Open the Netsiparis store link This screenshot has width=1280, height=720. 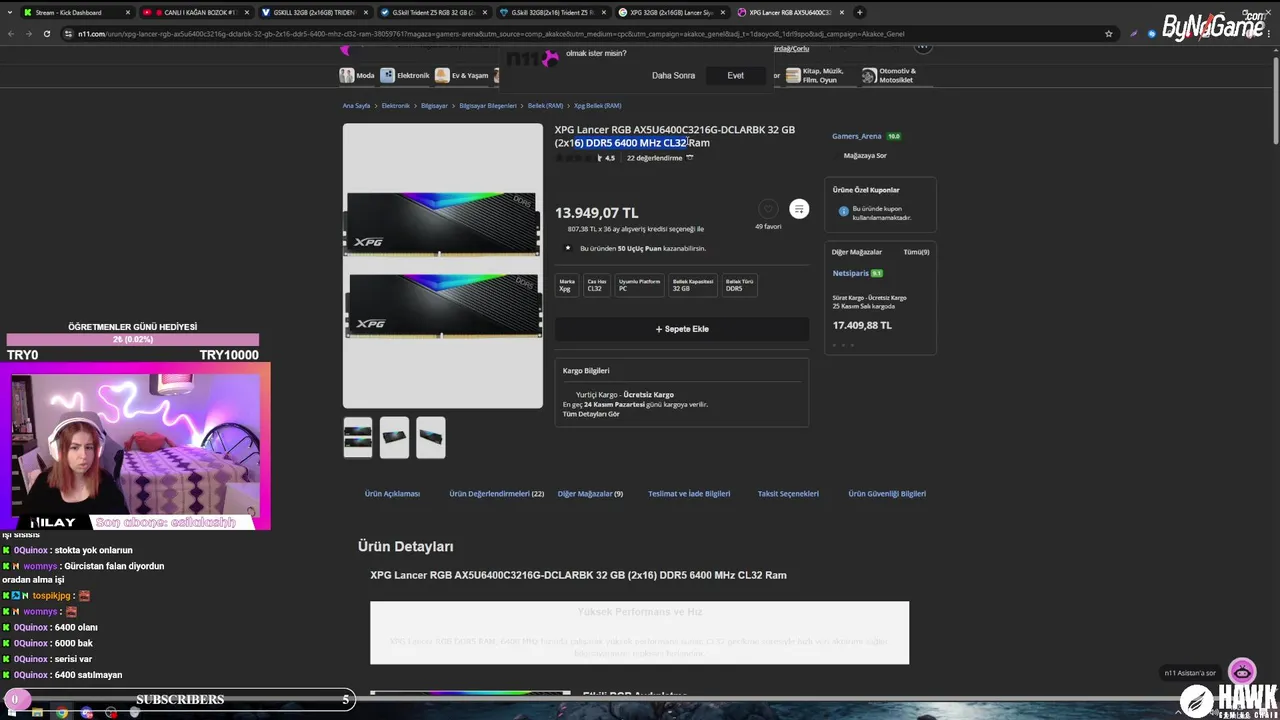(850, 273)
